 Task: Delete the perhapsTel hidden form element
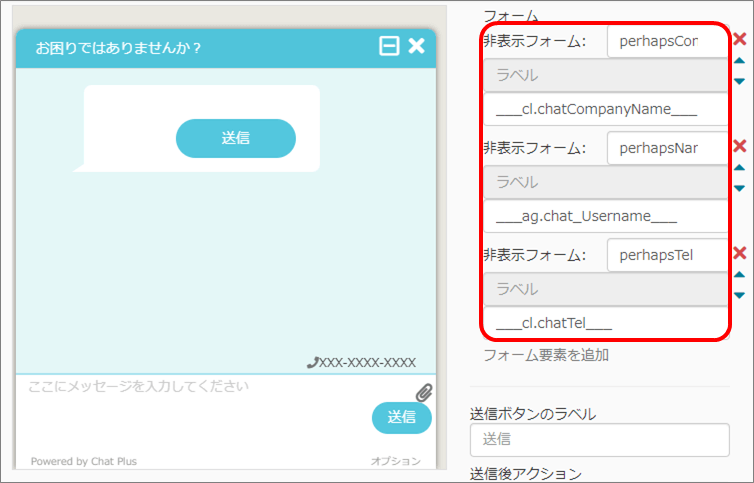(x=740, y=253)
